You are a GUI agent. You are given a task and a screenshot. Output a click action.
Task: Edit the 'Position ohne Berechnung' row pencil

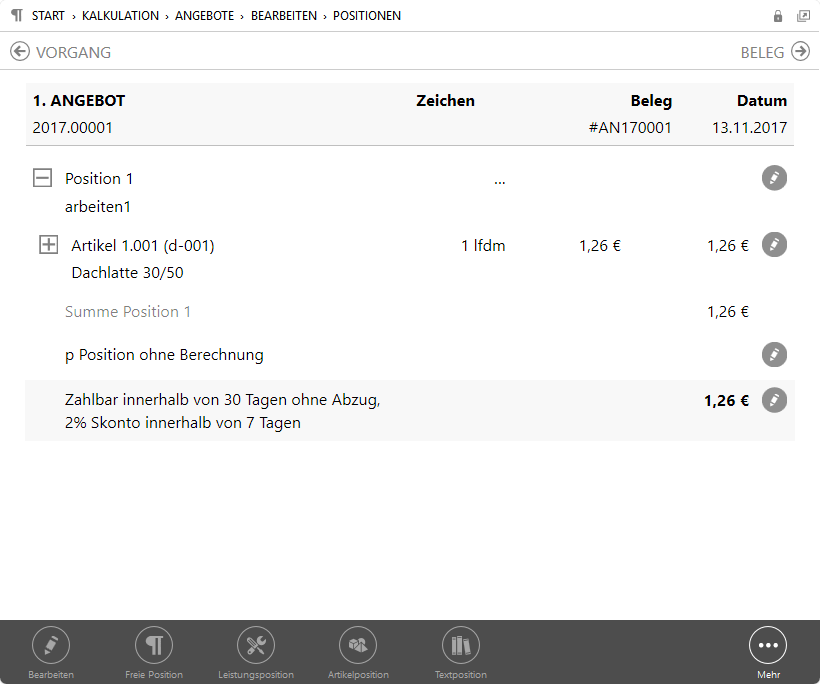(x=774, y=355)
